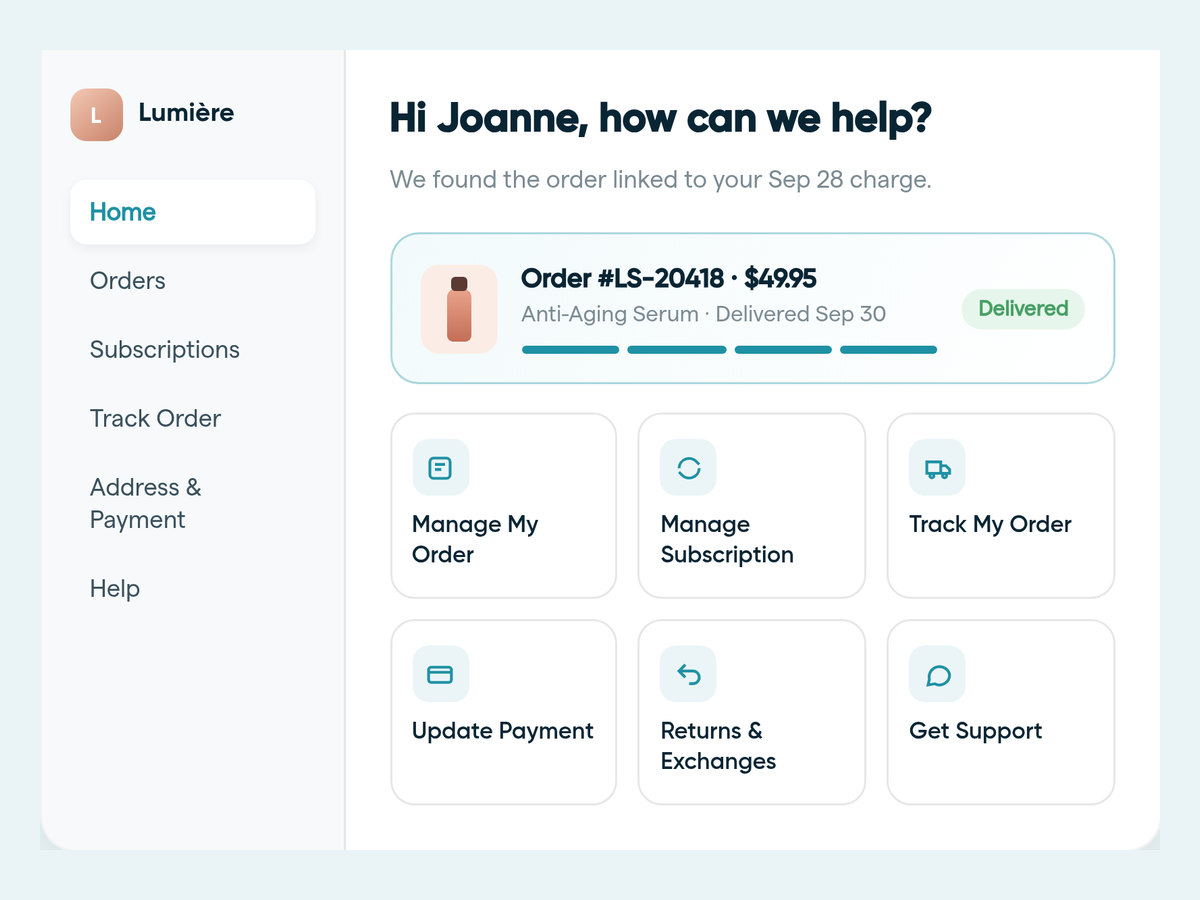Open the Home sidebar item

coord(193,212)
